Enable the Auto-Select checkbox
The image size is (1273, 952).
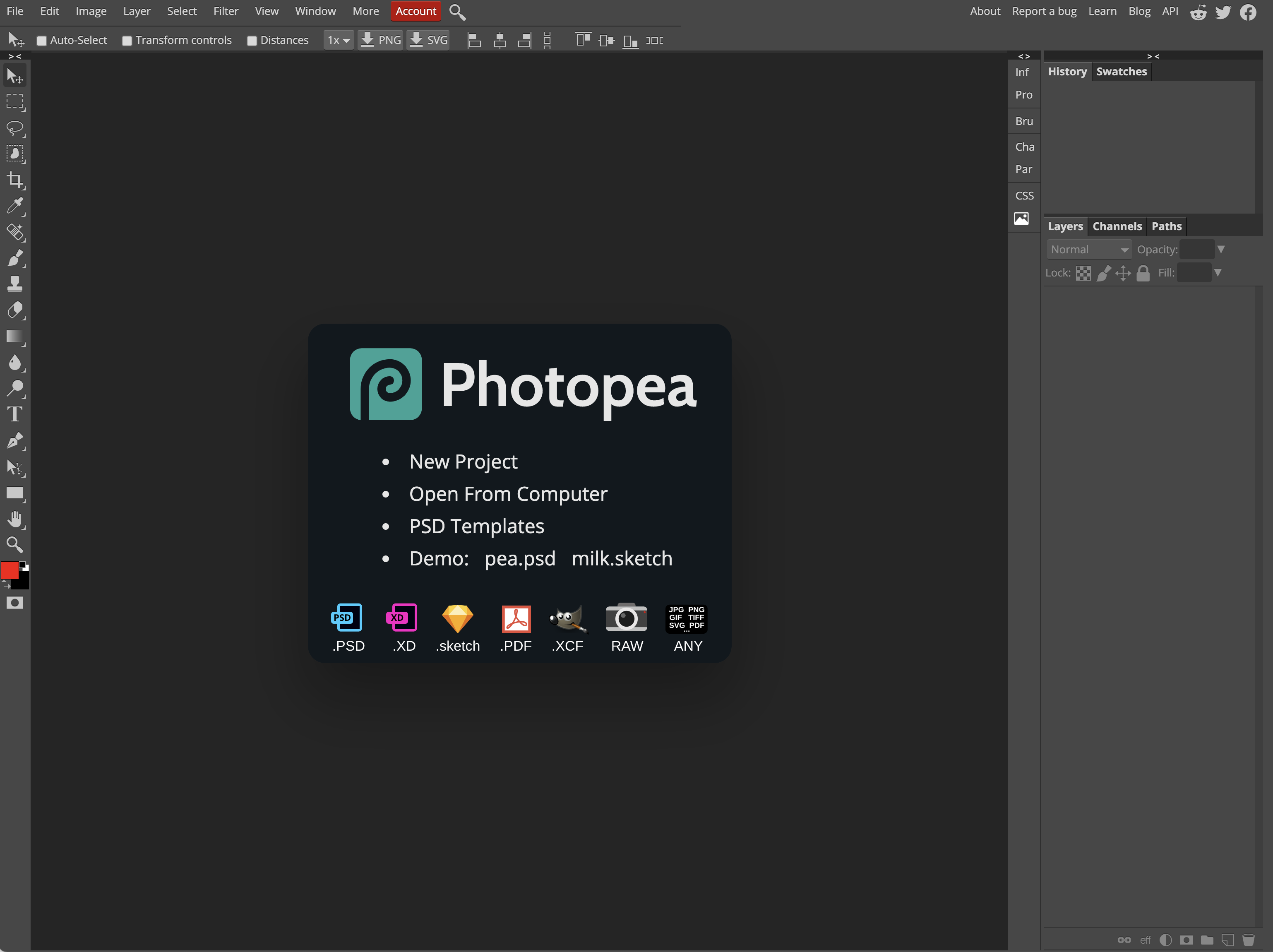[x=42, y=41]
